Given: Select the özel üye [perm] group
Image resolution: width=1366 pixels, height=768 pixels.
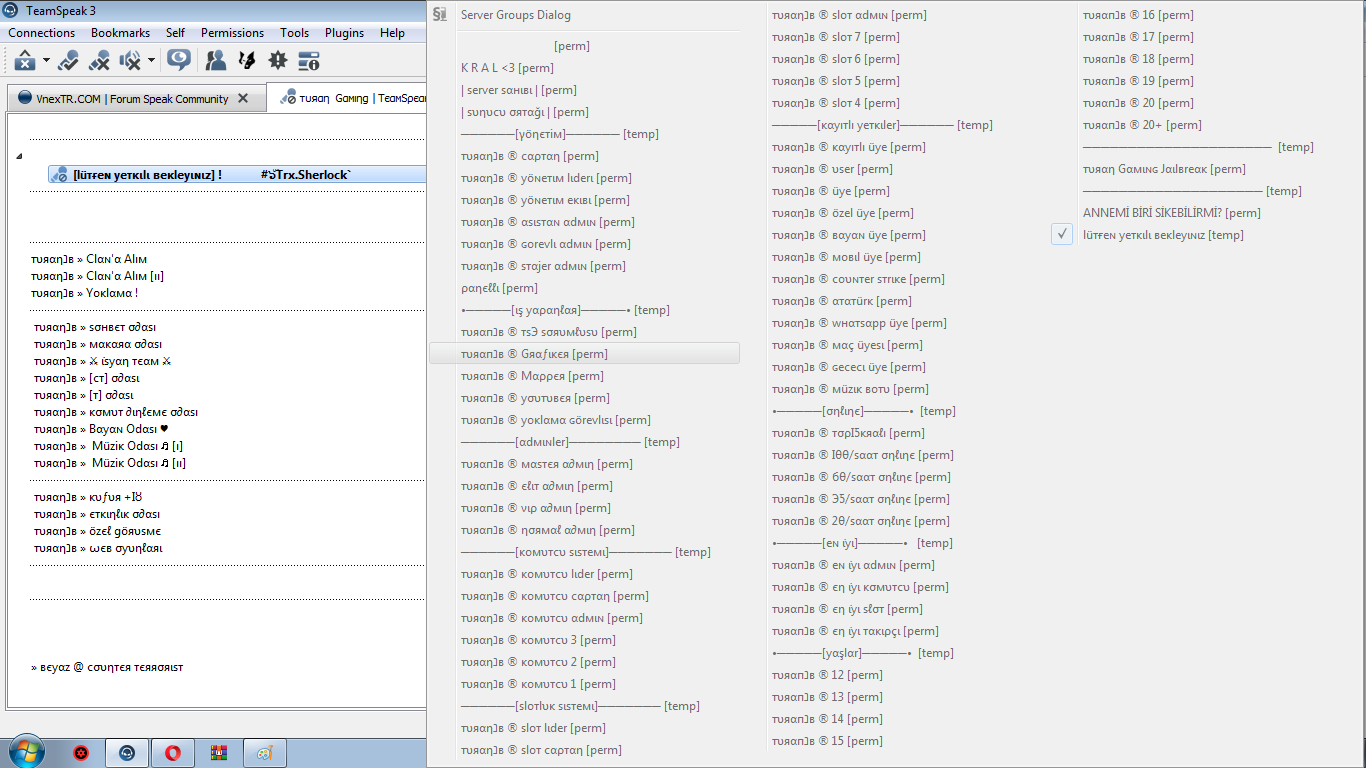Looking at the screenshot, I should (842, 213).
